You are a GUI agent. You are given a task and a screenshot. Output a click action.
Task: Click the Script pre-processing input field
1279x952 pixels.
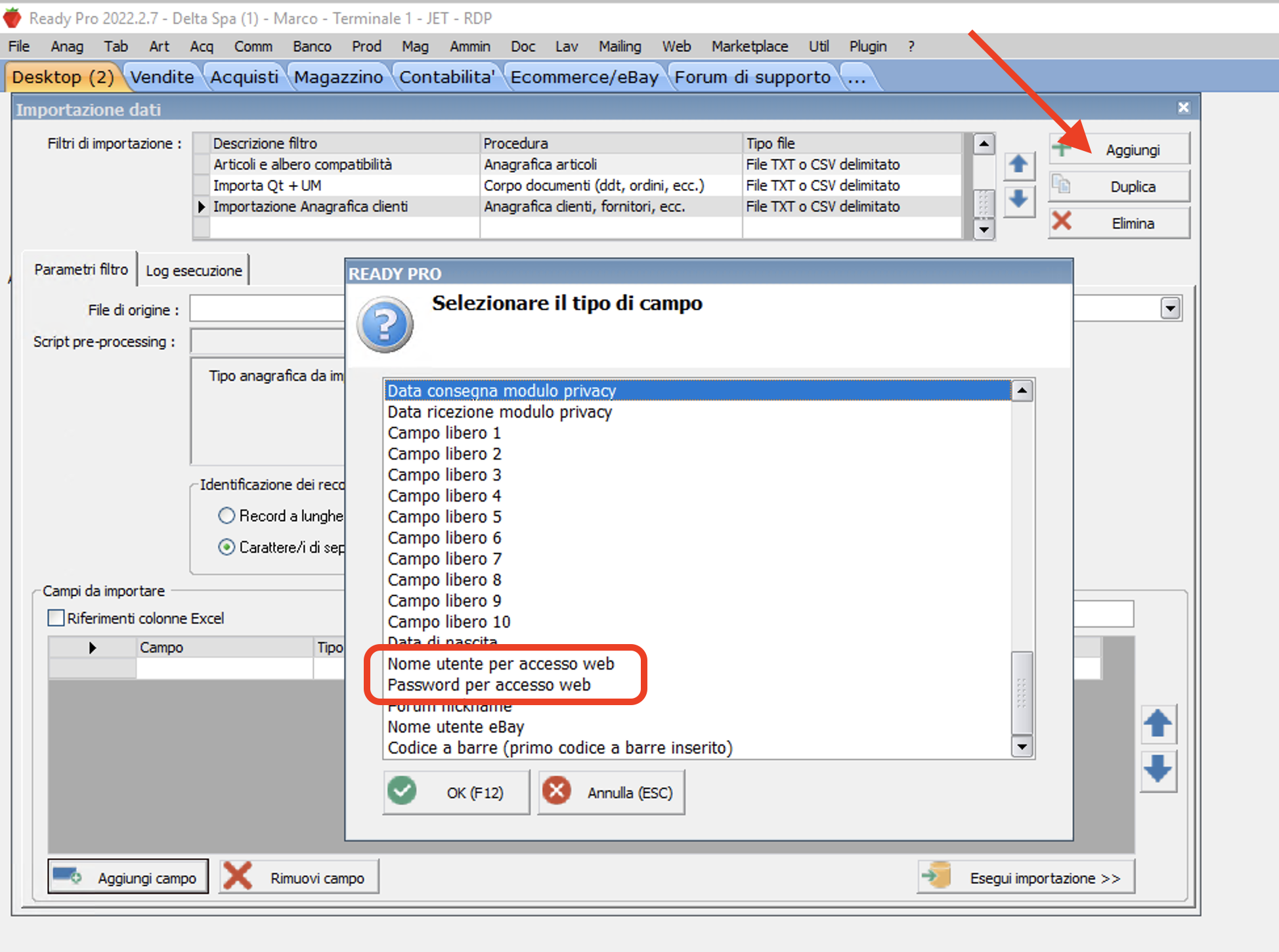pos(268,341)
